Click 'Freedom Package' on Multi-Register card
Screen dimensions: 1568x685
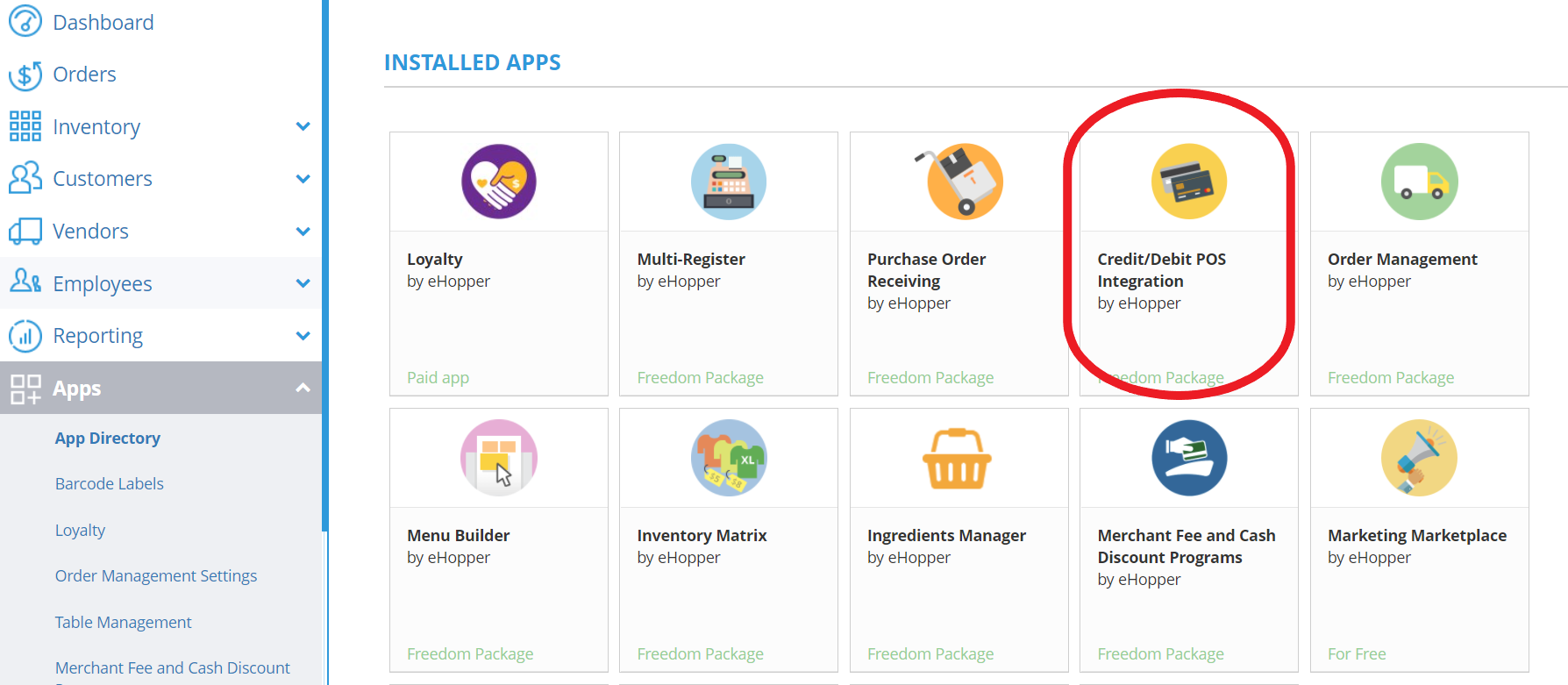pos(701,378)
